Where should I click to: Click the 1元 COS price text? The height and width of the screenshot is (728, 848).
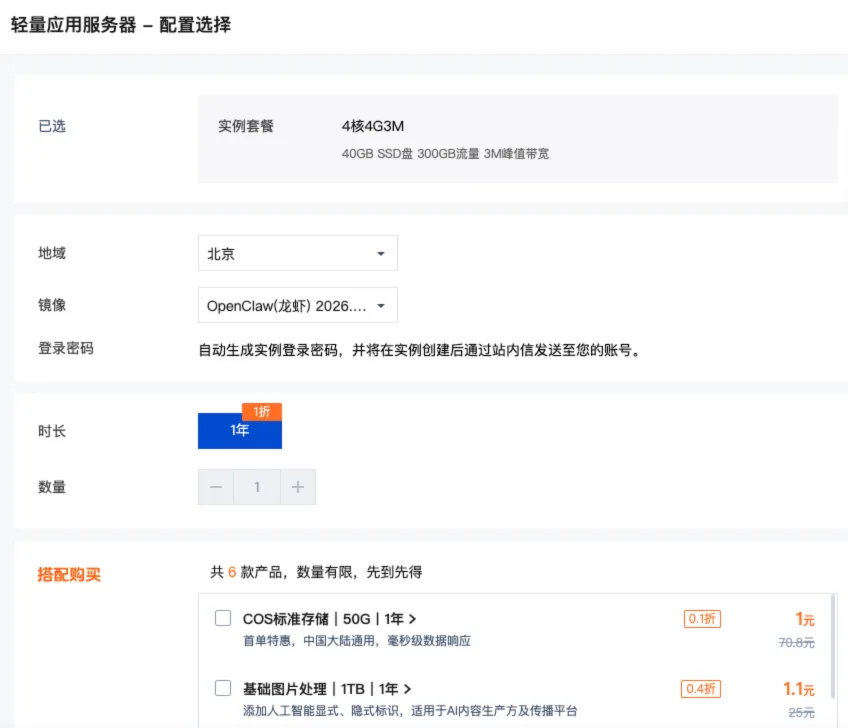pos(805,619)
